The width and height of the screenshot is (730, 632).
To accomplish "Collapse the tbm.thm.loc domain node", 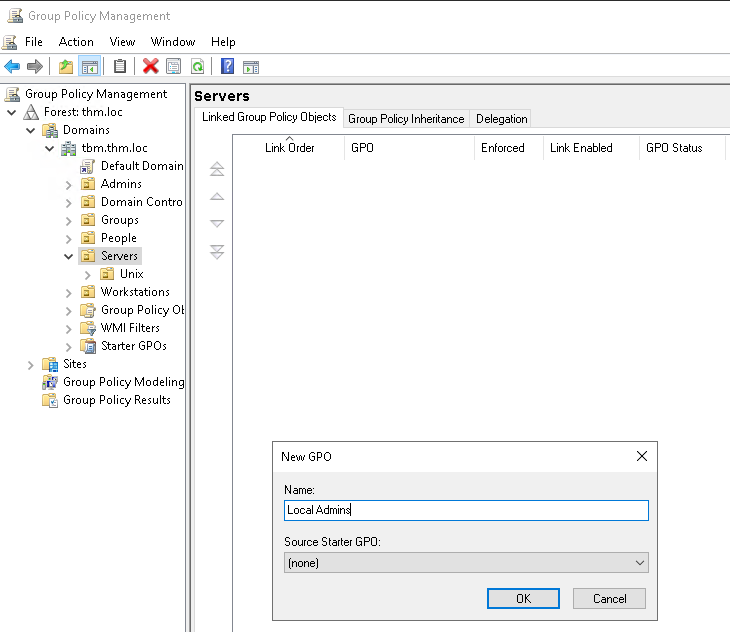I will click(x=49, y=148).
